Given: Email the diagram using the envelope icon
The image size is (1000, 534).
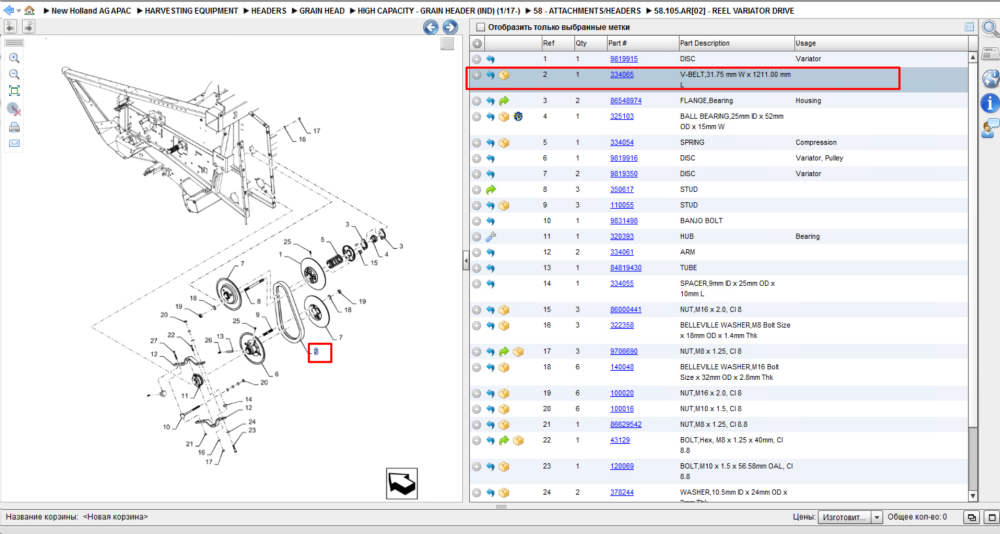Looking at the screenshot, I should [x=14, y=143].
